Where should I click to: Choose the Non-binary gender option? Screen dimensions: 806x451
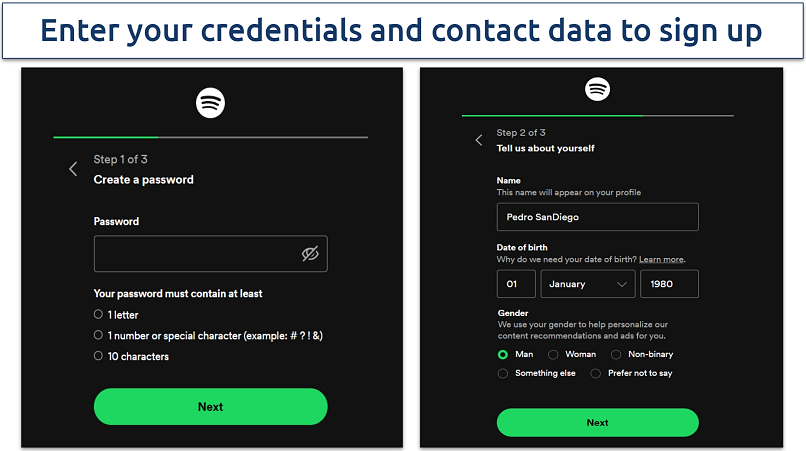617,354
